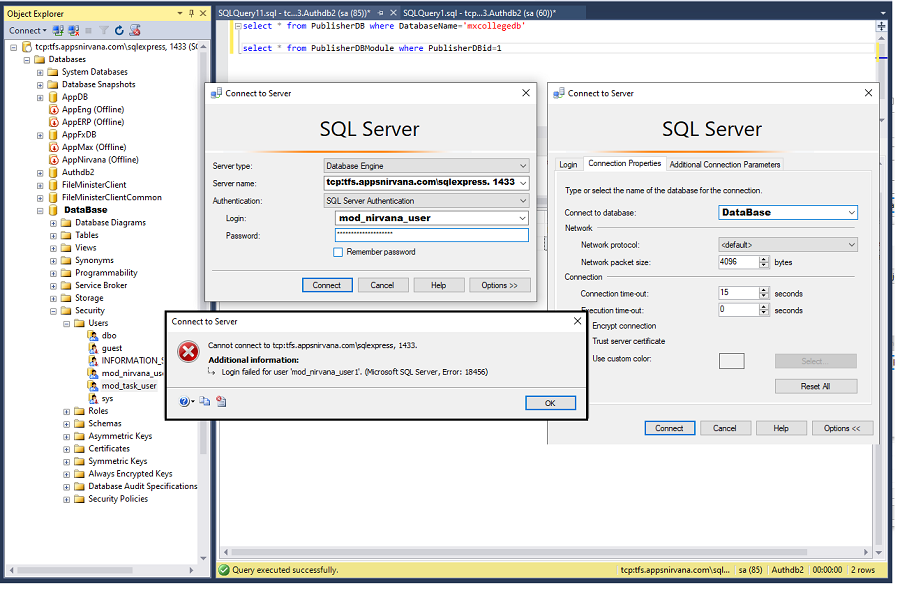Pin the Object Explorer panel with auto-hide icon
This screenshot has height=593, width=900.
coord(192,13)
